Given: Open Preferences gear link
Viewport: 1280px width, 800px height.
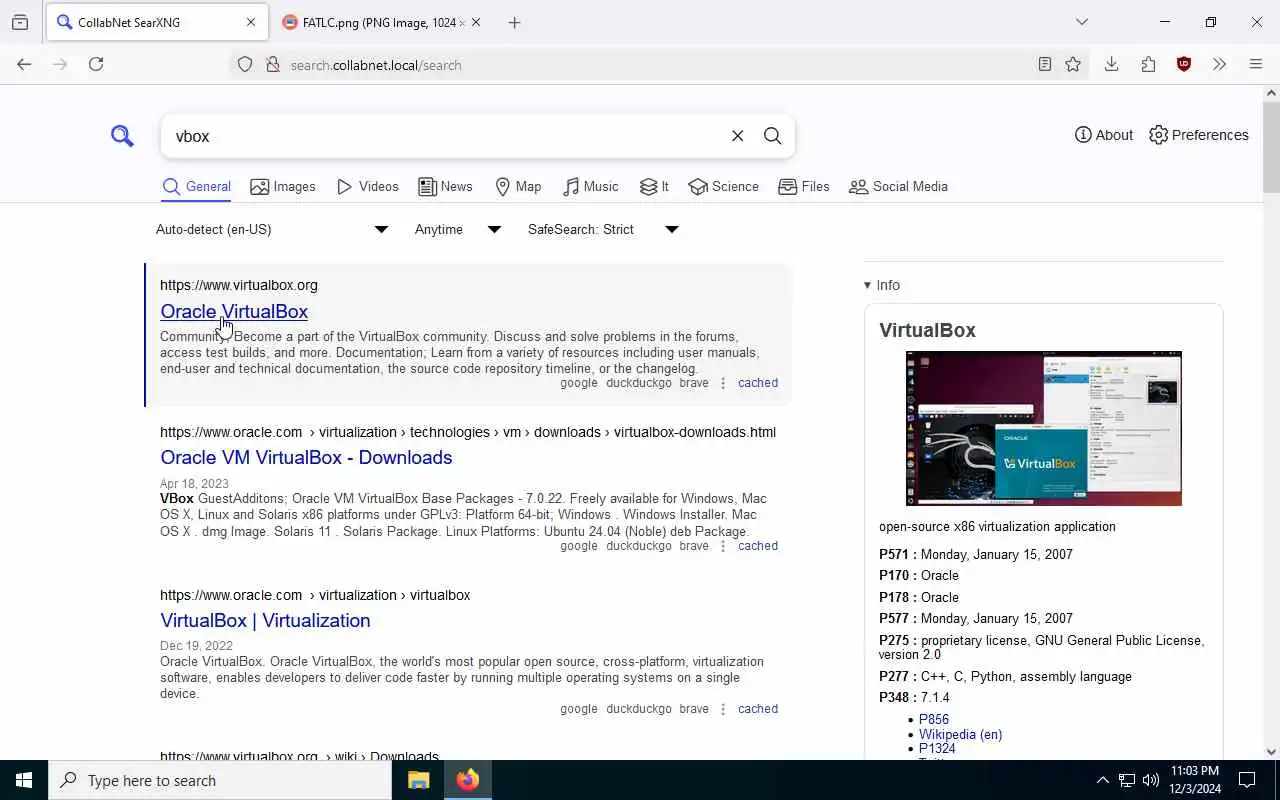Looking at the screenshot, I should (1199, 135).
